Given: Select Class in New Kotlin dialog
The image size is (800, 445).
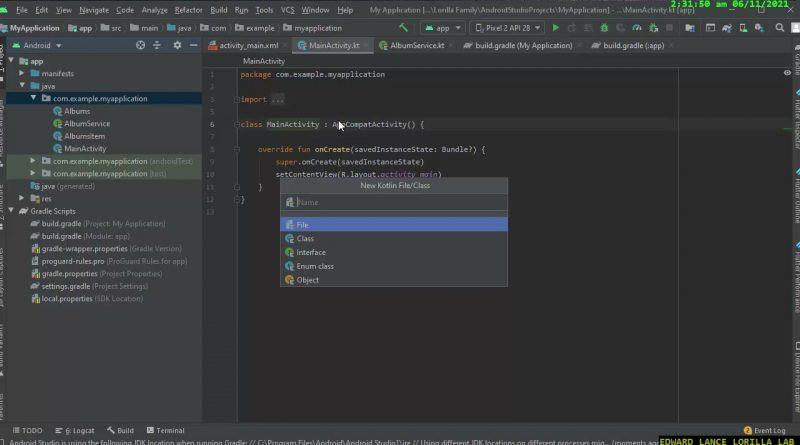Looking at the screenshot, I should click(394, 238).
